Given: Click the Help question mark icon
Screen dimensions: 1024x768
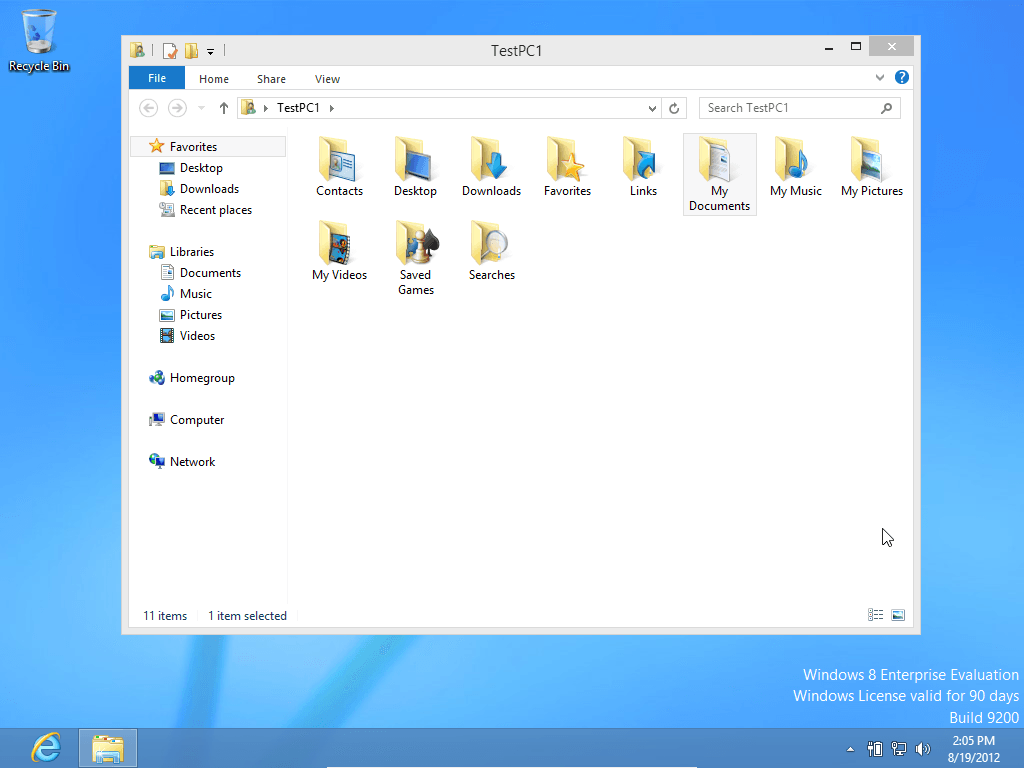Looking at the screenshot, I should click(x=901, y=77).
